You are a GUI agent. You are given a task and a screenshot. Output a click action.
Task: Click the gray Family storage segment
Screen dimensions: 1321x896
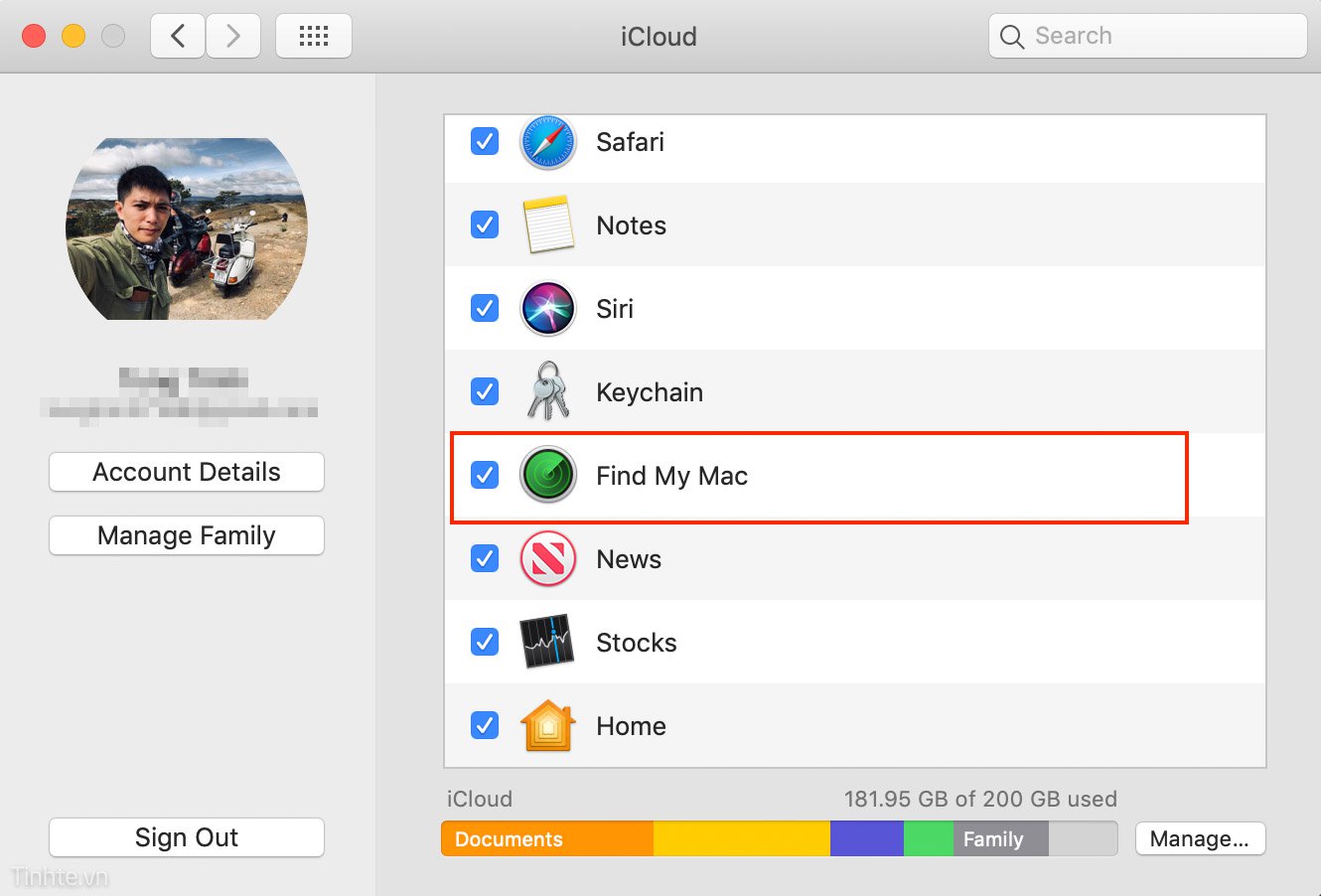[1000, 838]
